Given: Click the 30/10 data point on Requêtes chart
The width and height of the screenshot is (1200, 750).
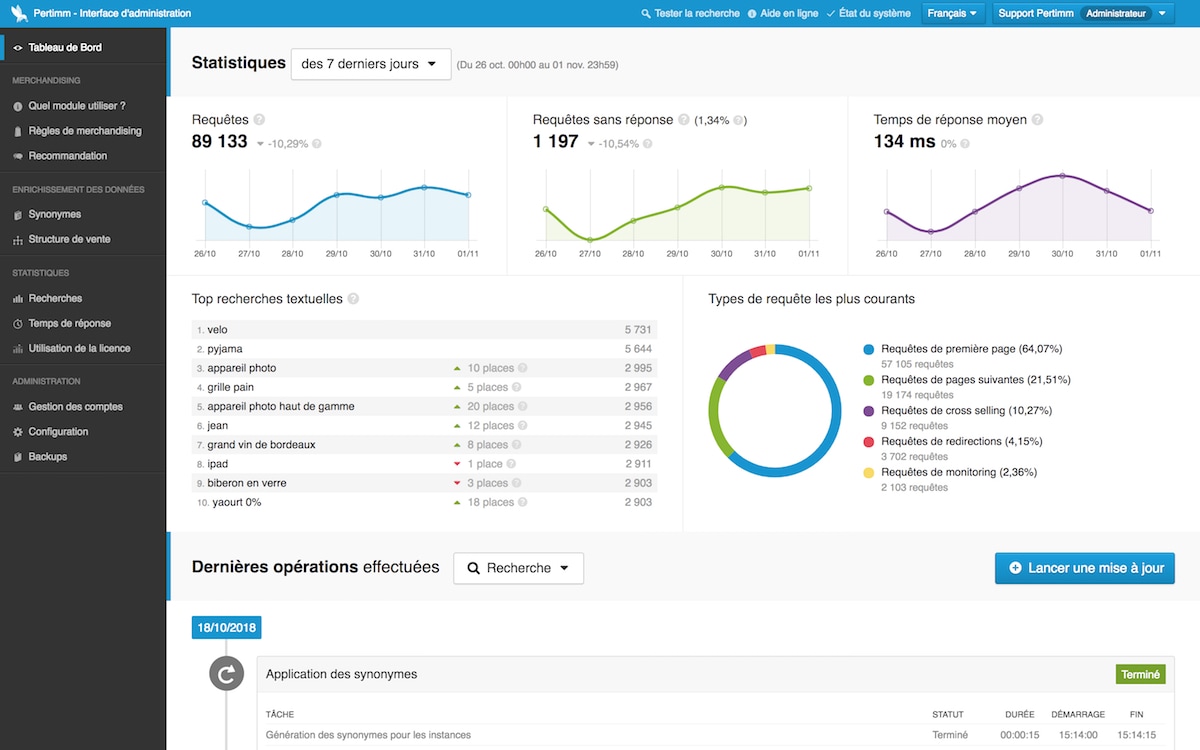Looking at the screenshot, I should 381,197.
